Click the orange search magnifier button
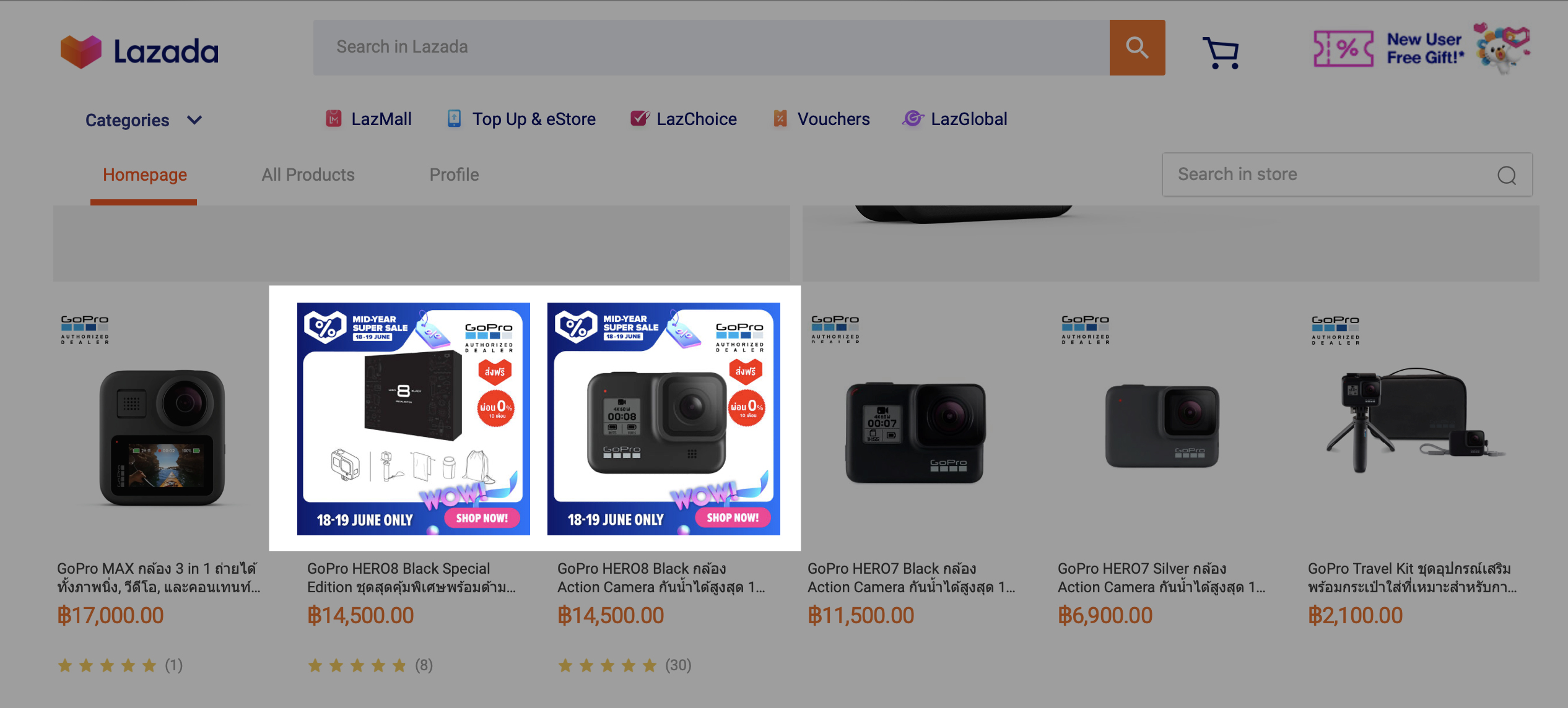Screen dimensions: 1568x708 [1137, 48]
